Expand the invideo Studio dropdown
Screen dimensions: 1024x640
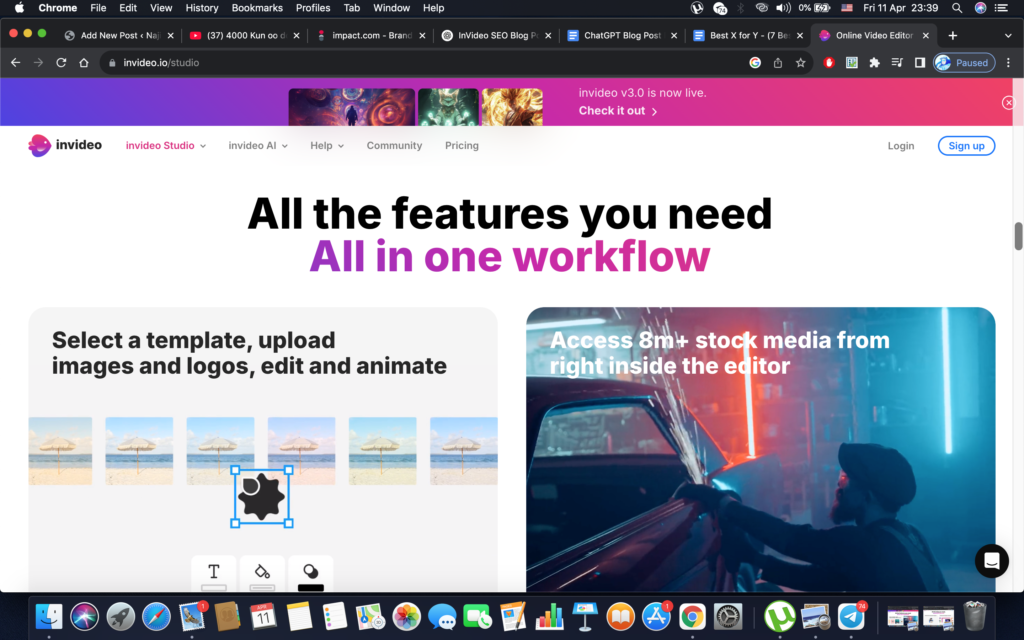[163, 145]
